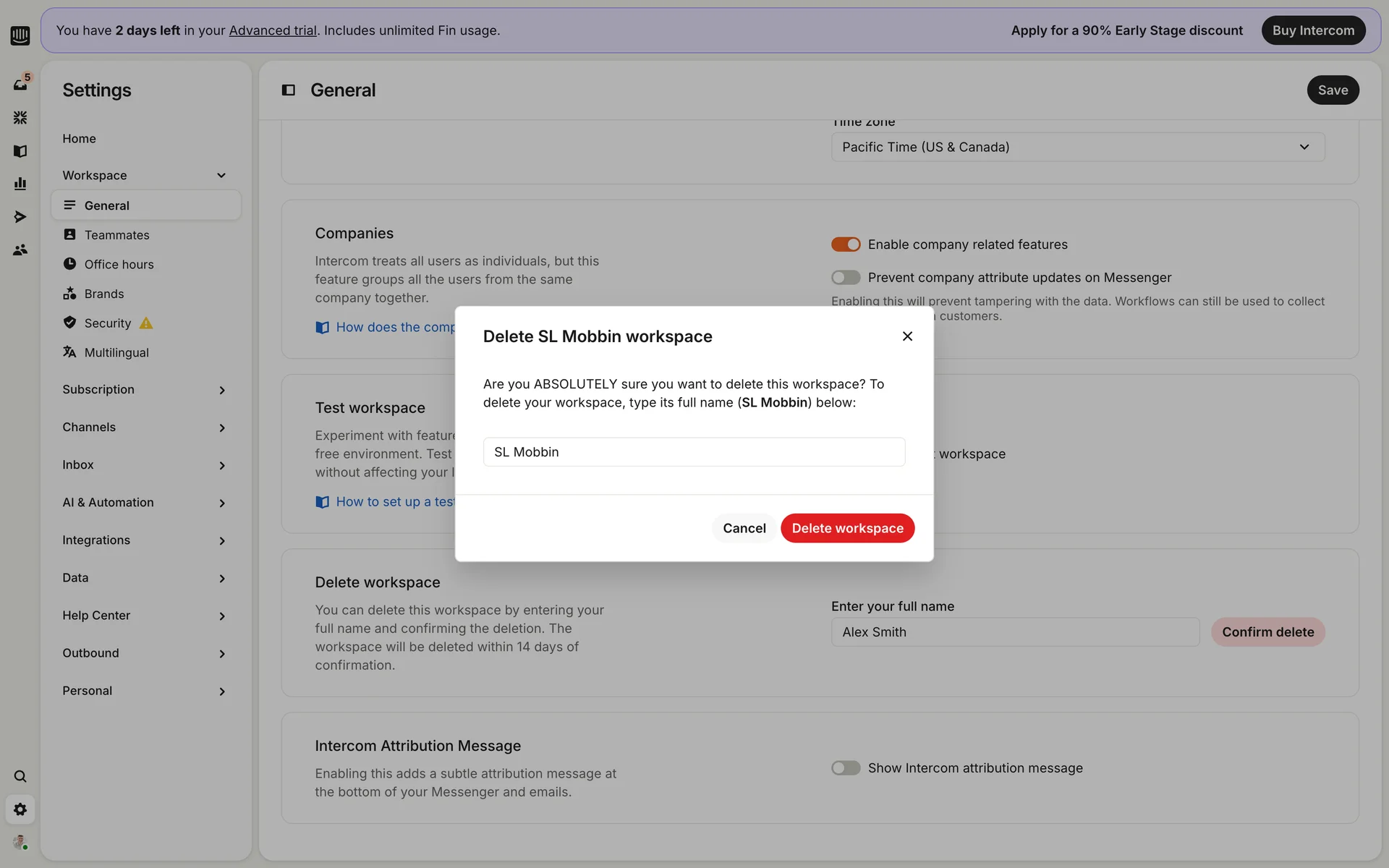1389x868 pixels.
Task: Disable company related features toggle
Action: 845,244
